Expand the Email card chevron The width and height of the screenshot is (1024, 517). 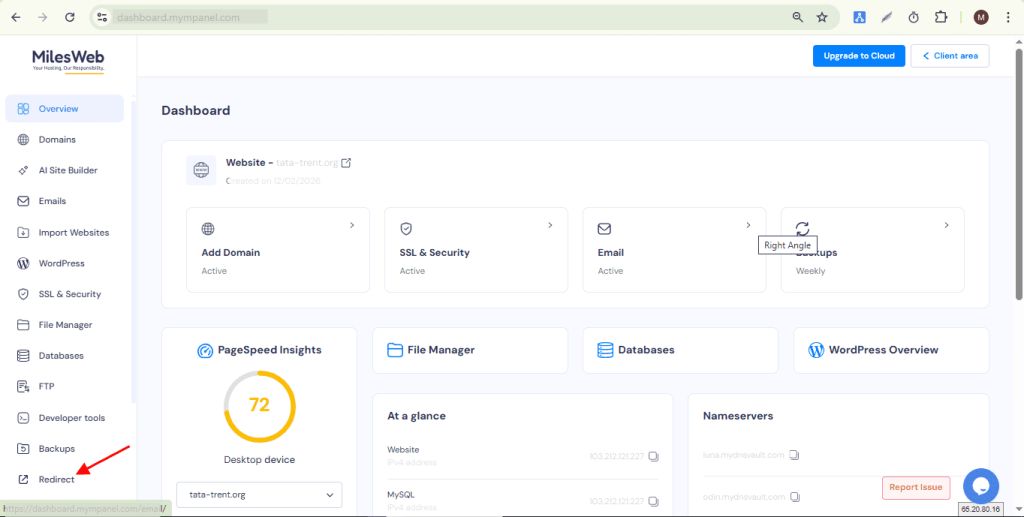(x=748, y=226)
